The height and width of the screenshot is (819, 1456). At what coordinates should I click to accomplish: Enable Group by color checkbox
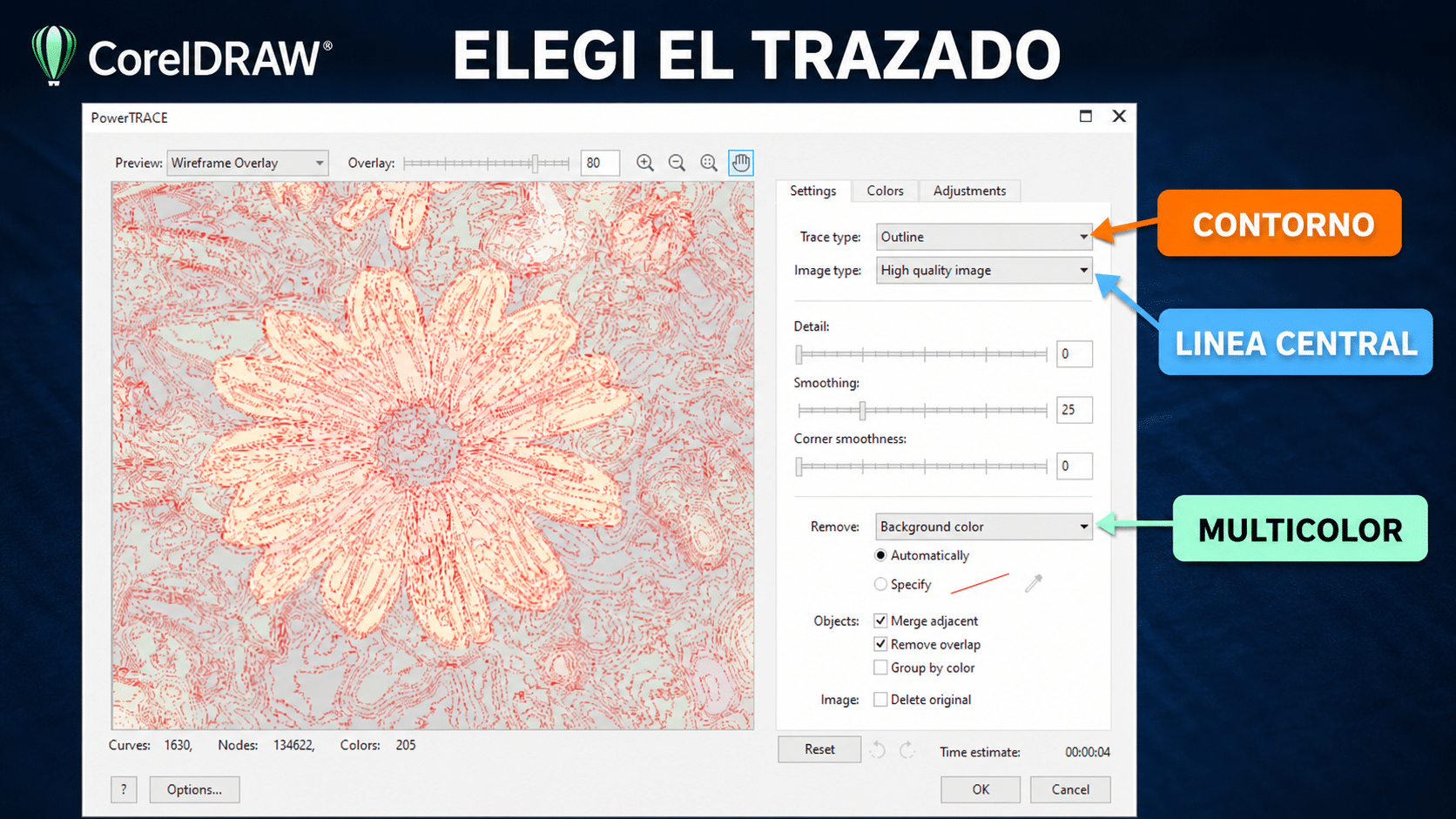[x=880, y=668]
